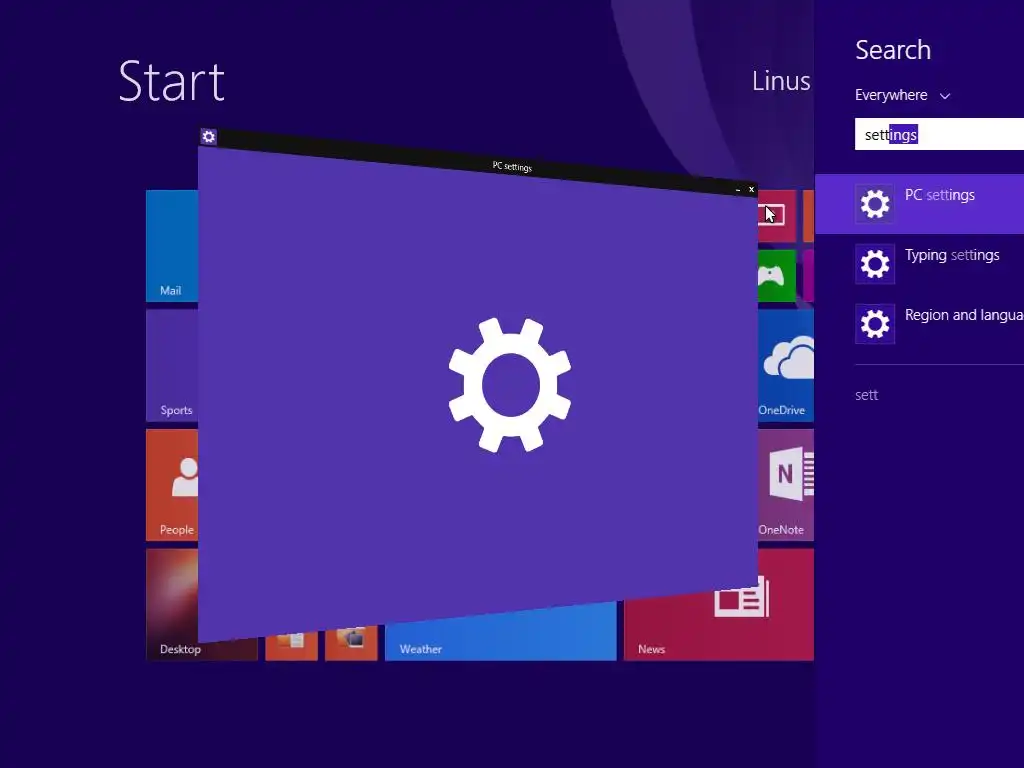This screenshot has width=1024, height=768.
Task: Click the Region and language gear icon
Action: [x=875, y=324]
